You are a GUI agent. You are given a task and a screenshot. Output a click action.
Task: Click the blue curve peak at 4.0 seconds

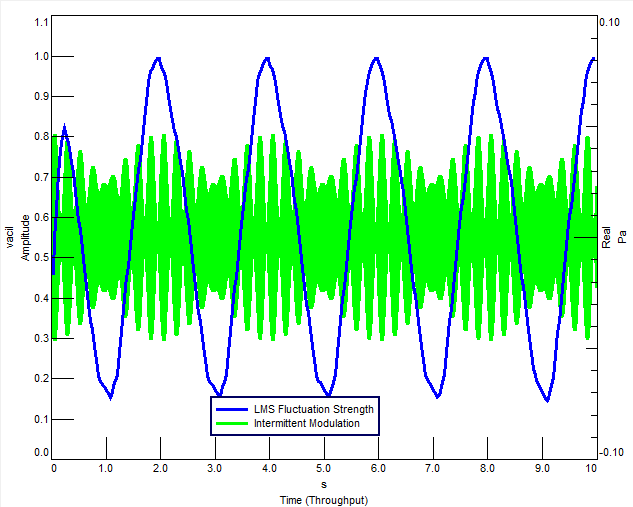268,58
